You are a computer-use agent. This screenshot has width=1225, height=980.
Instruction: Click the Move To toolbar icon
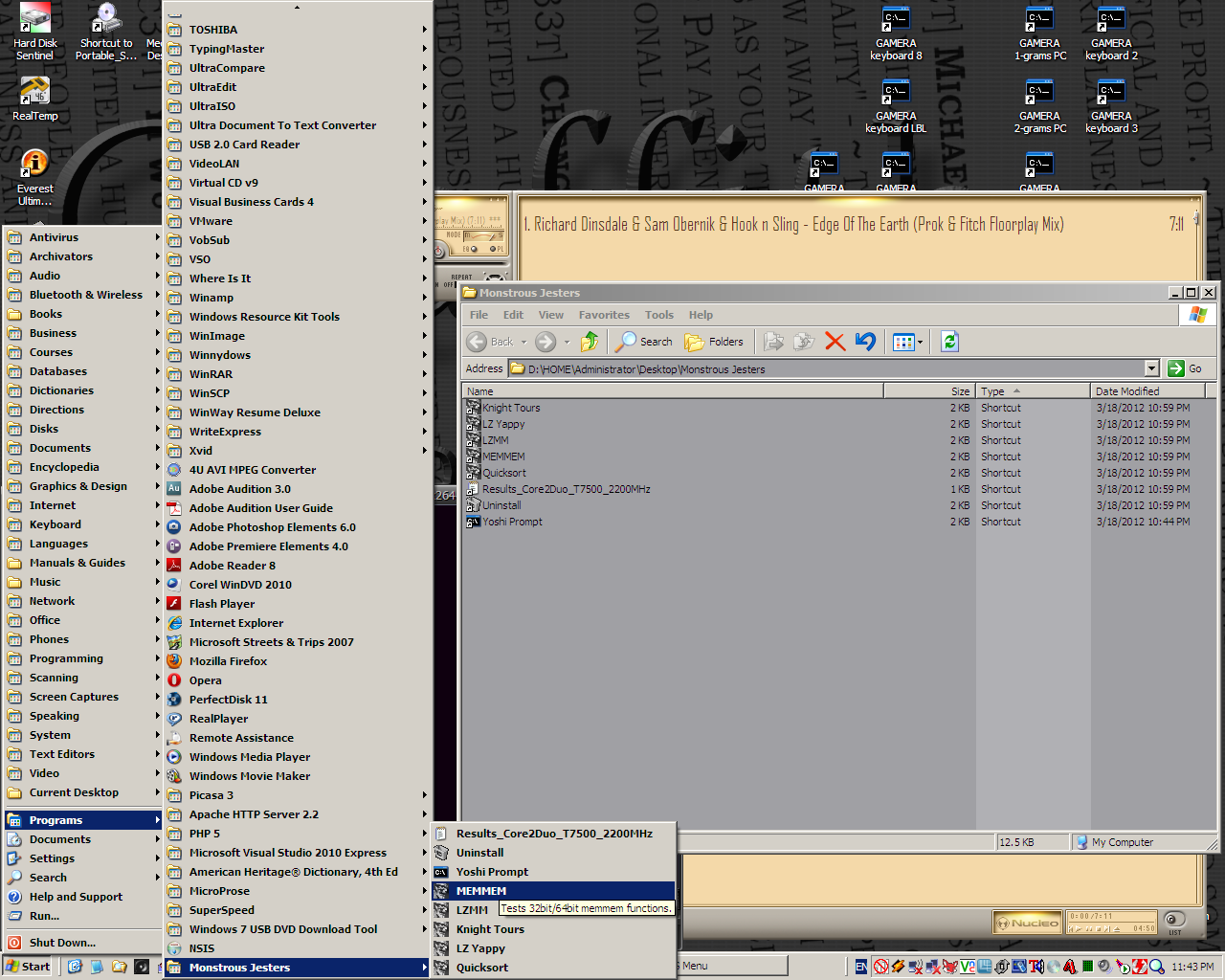click(774, 342)
